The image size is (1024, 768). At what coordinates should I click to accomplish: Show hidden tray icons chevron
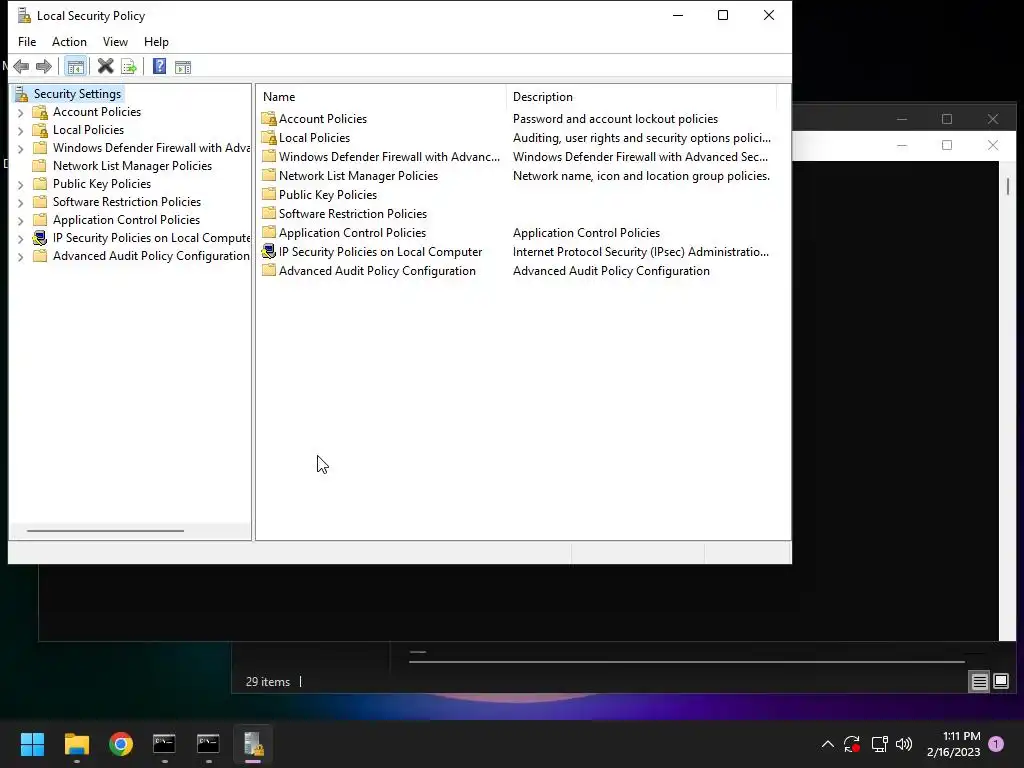(x=827, y=744)
